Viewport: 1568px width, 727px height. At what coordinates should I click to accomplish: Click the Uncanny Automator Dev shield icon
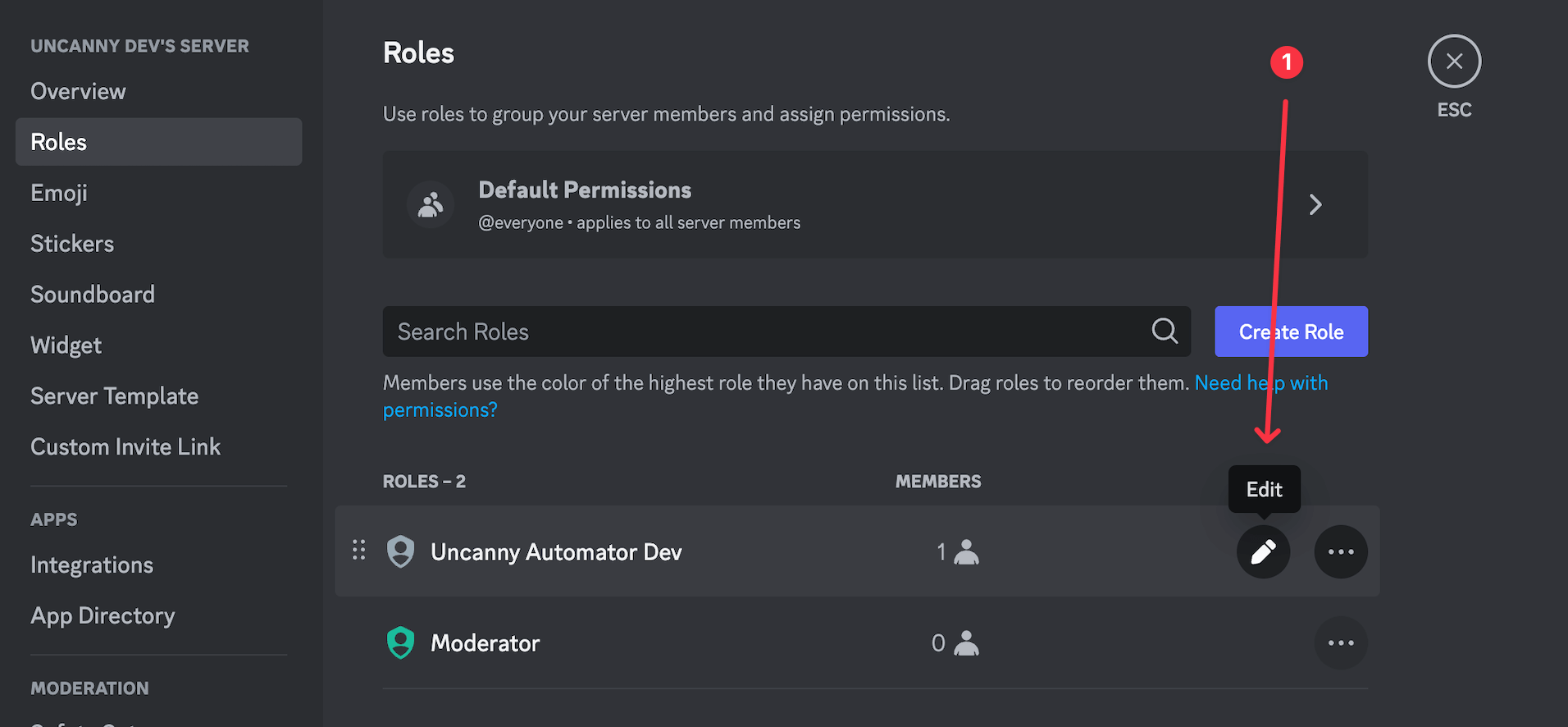400,551
